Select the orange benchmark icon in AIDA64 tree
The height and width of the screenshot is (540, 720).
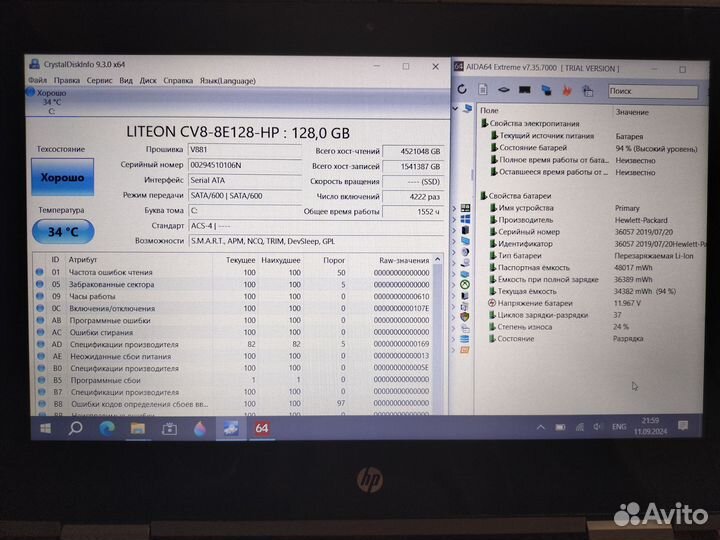pyautogui.click(x=464, y=350)
